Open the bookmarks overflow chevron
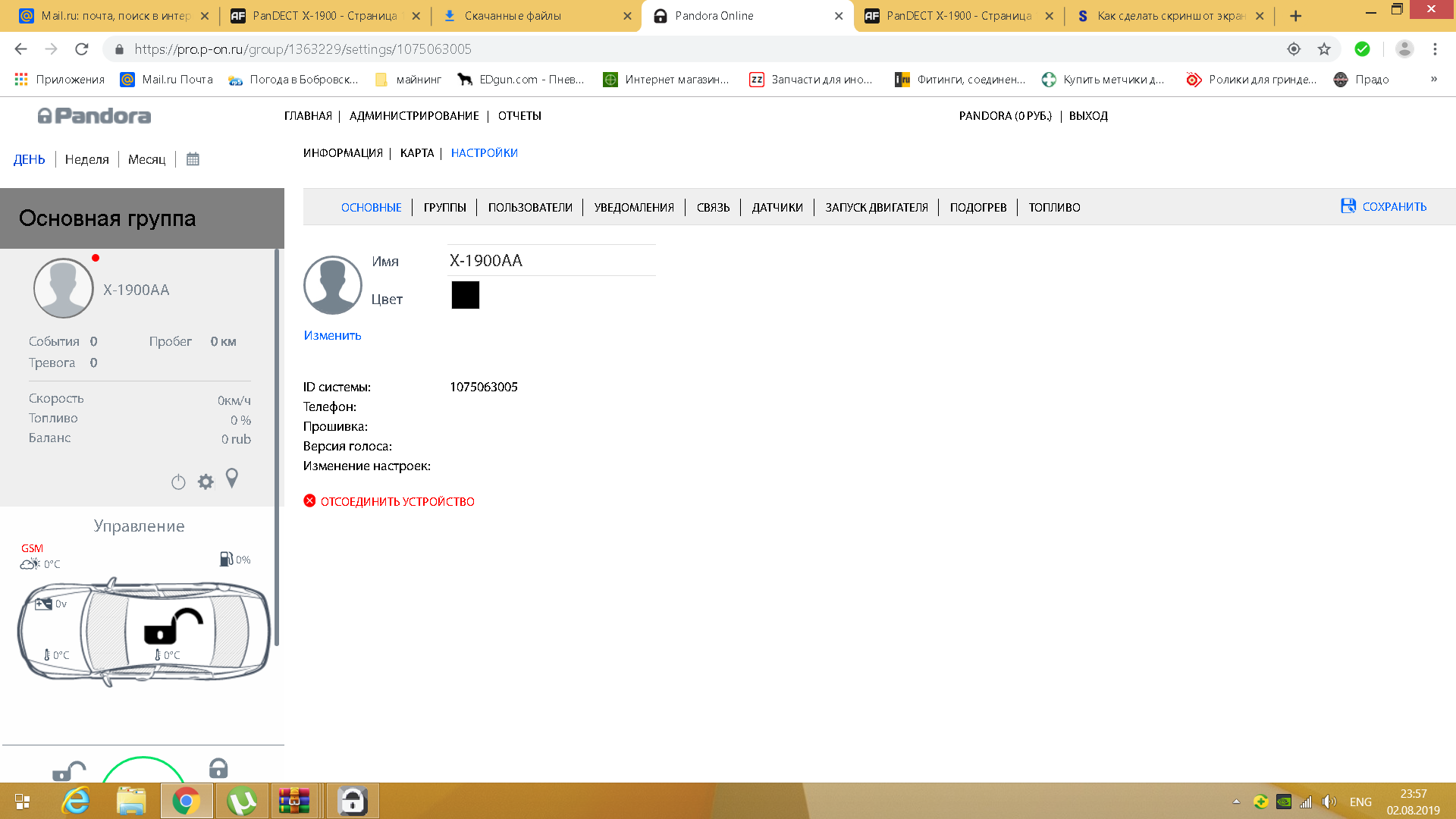1456x819 pixels. tap(1433, 79)
